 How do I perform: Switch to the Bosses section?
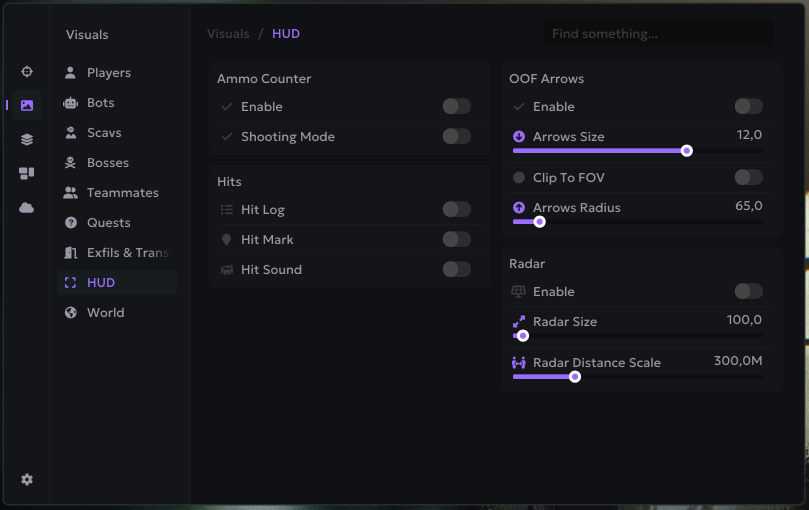click(108, 163)
